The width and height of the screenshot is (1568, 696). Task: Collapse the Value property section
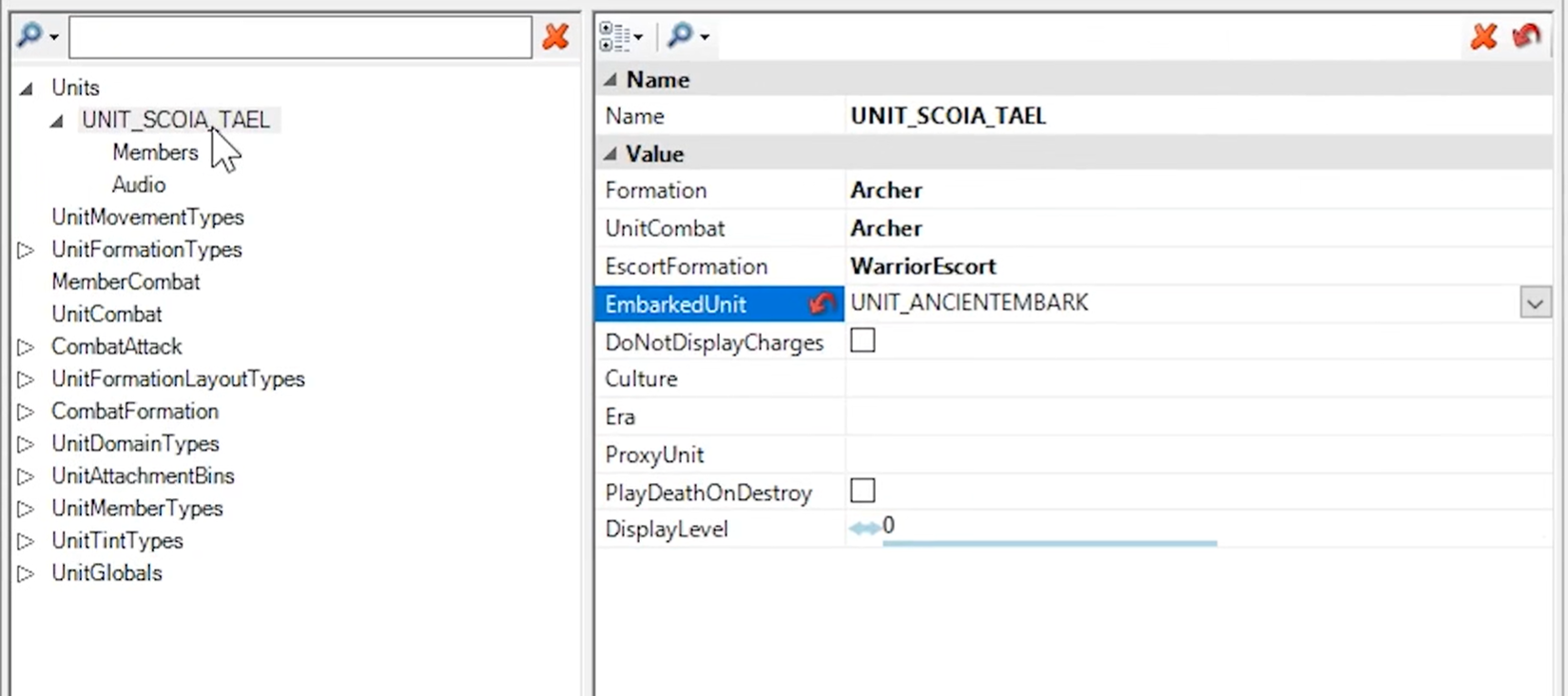pos(610,154)
